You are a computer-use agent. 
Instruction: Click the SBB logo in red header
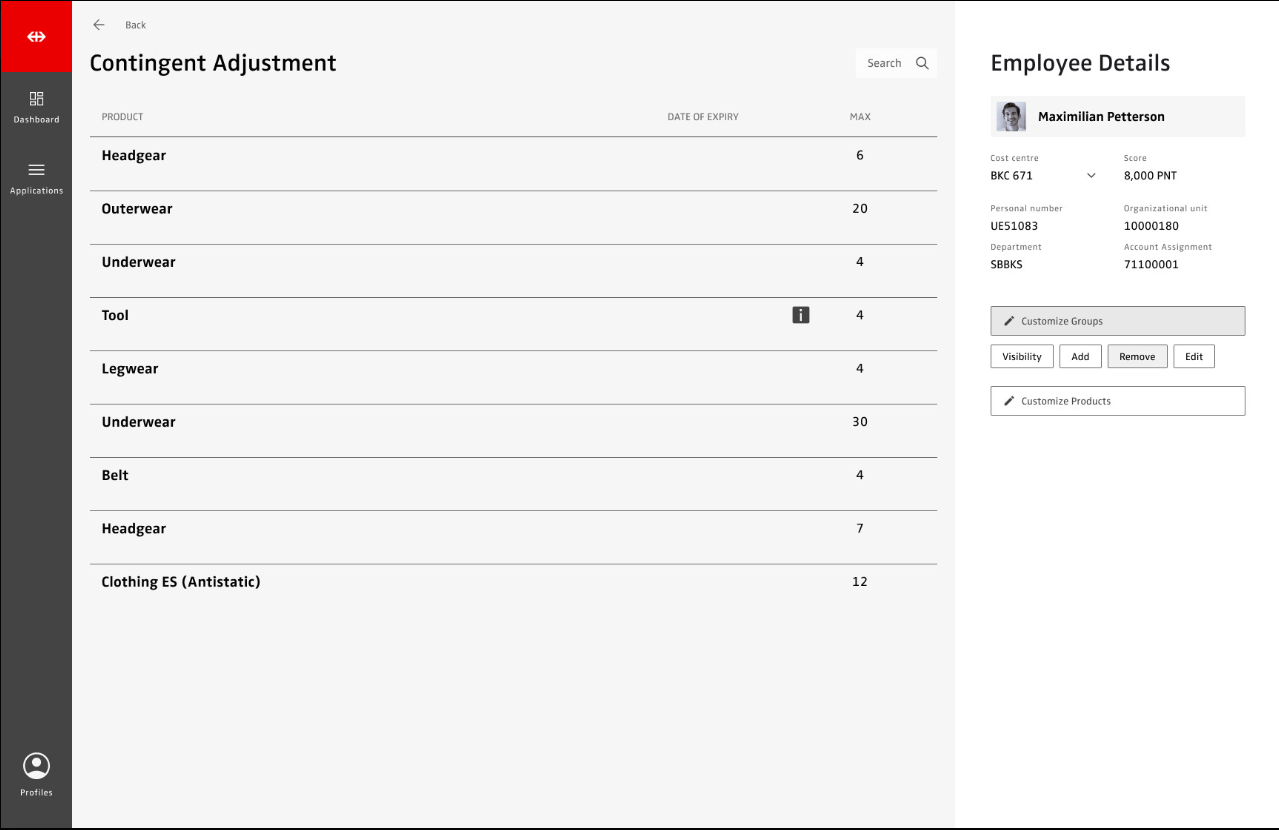(x=36, y=37)
